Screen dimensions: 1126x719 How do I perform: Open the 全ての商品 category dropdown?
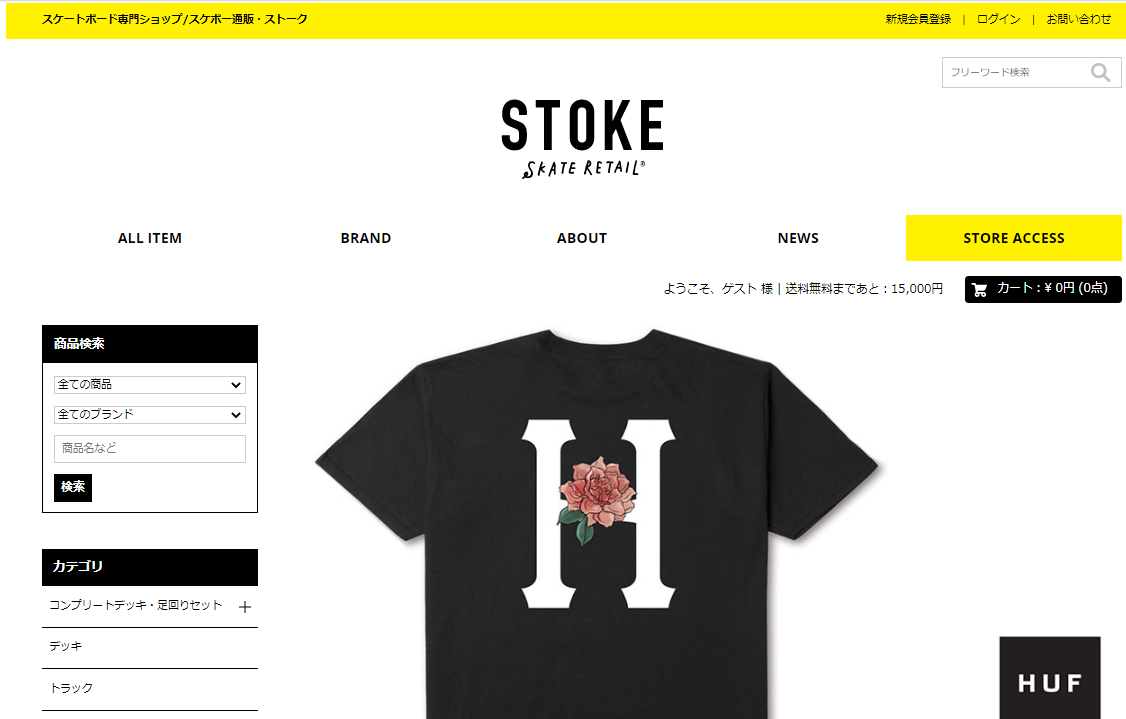tap(150, 385)
